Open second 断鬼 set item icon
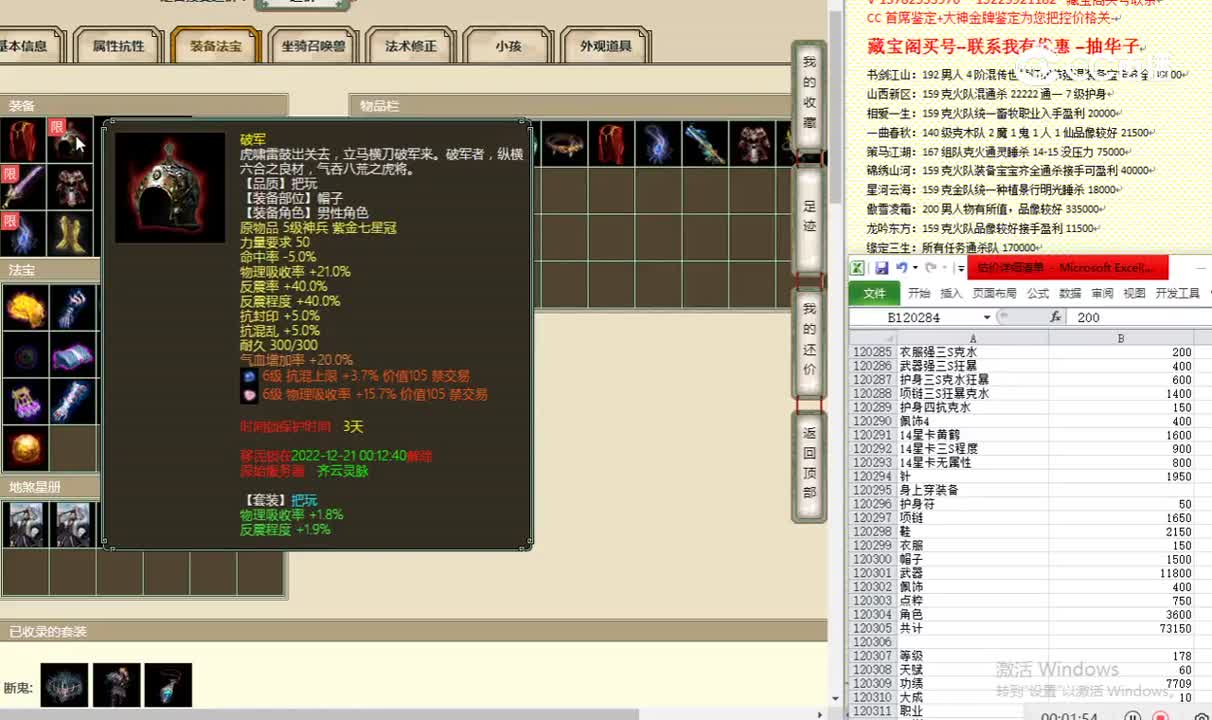Image resolution: width=1212 pixels, height=720 pixels. (116, 685)
